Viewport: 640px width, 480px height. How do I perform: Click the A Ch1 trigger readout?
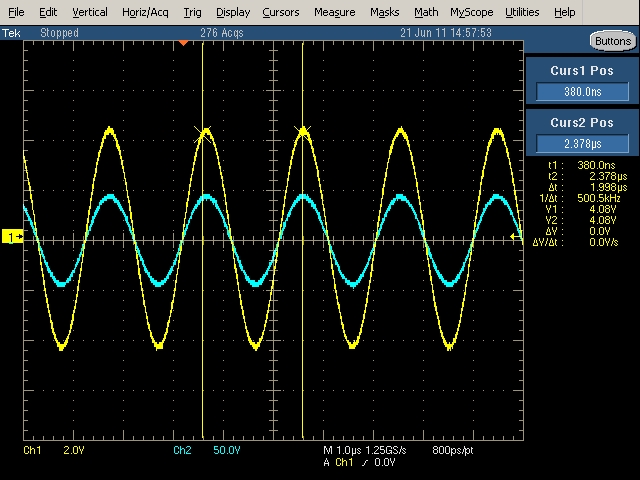click(x=359, y=462)
